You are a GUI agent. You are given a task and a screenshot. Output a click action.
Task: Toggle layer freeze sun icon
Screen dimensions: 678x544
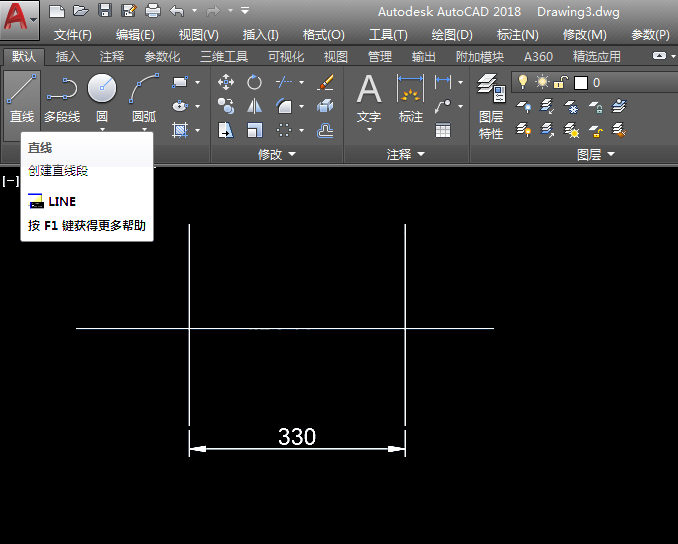click(542, 82)
